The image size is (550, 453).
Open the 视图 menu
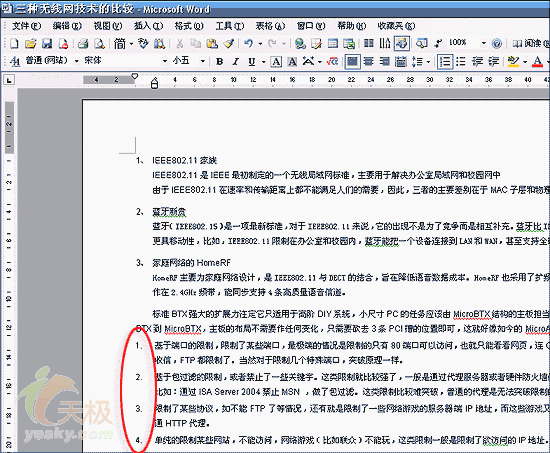point(108,26)
